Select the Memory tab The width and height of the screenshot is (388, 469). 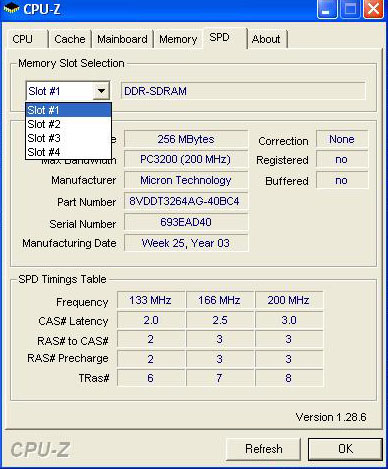178,39
